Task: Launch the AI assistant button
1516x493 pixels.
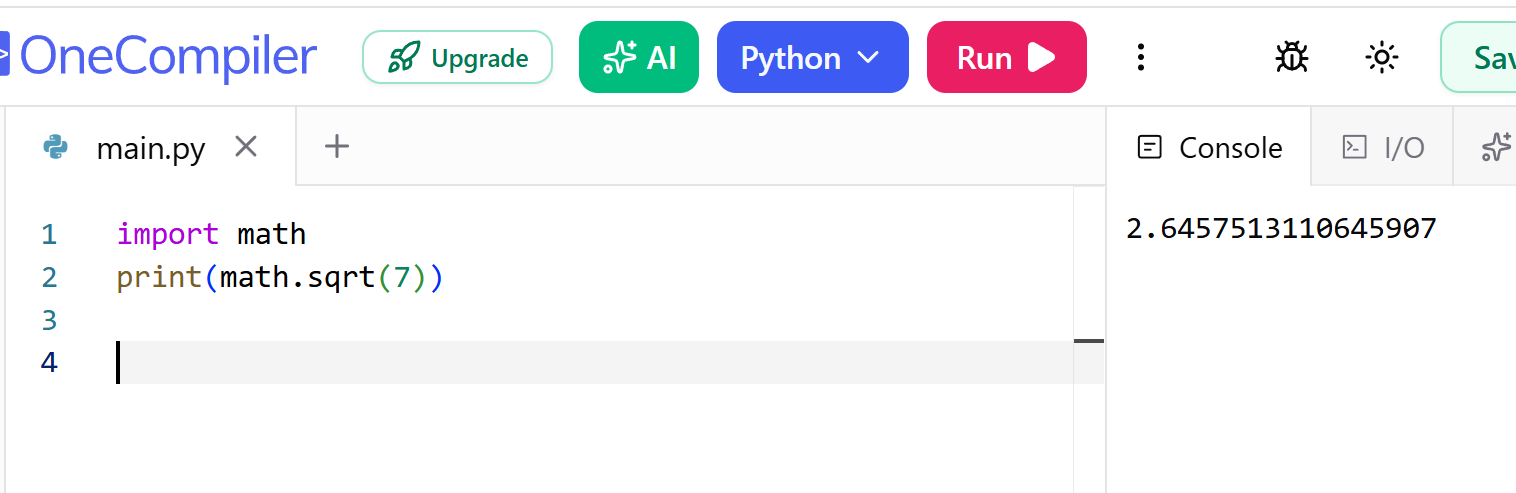Action: point(639,58)
